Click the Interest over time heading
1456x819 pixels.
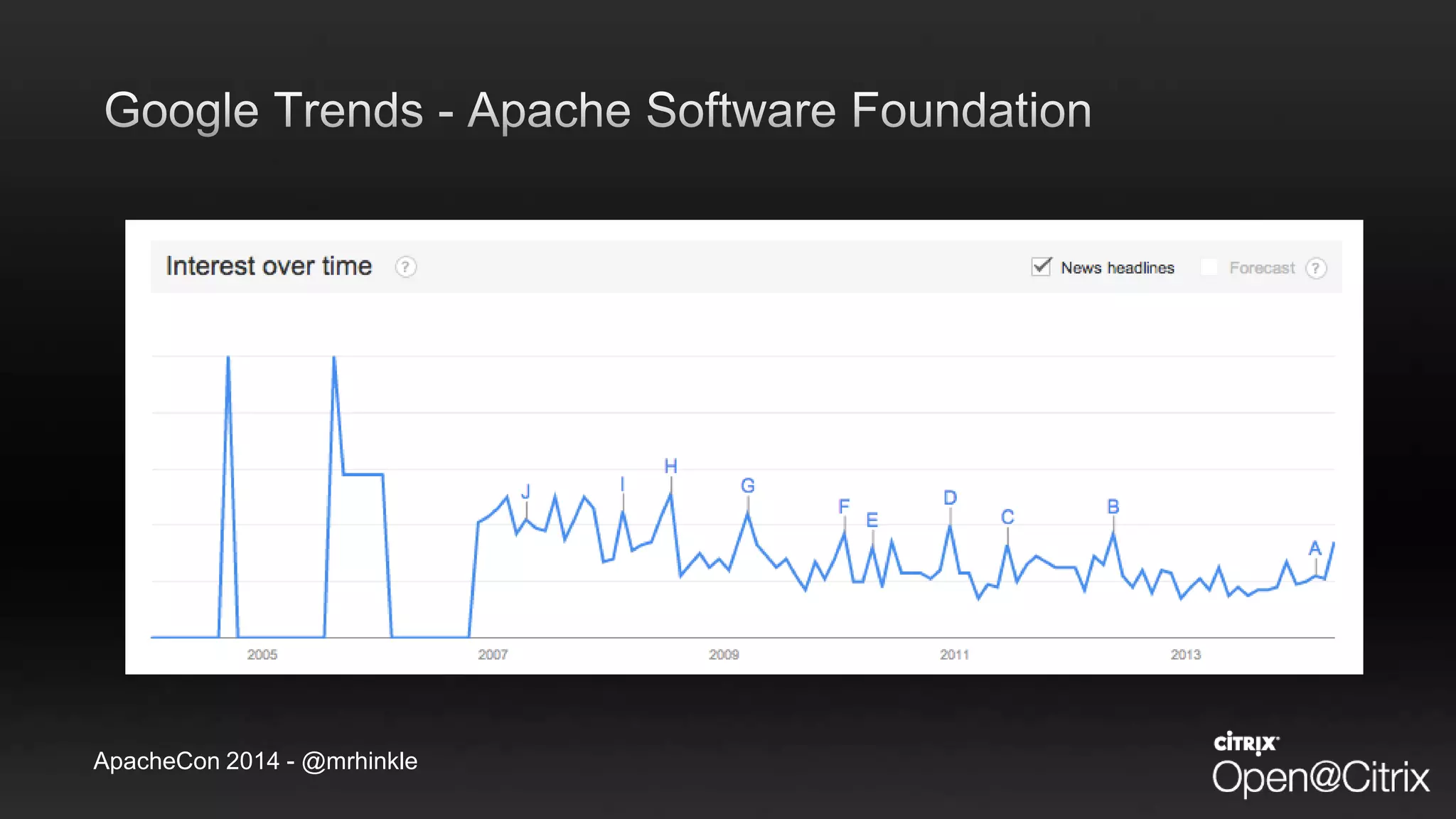click(269, 266)
